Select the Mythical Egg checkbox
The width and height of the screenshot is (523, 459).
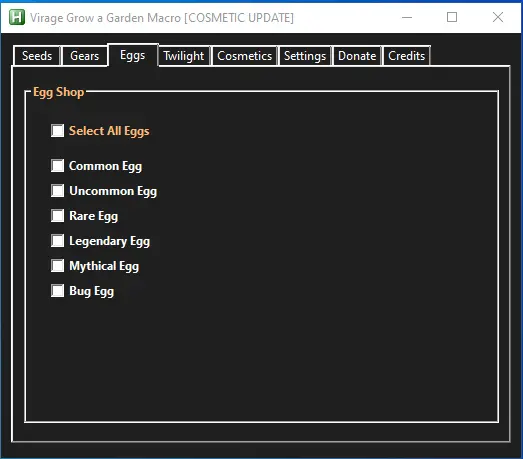(x=58, y=266)
